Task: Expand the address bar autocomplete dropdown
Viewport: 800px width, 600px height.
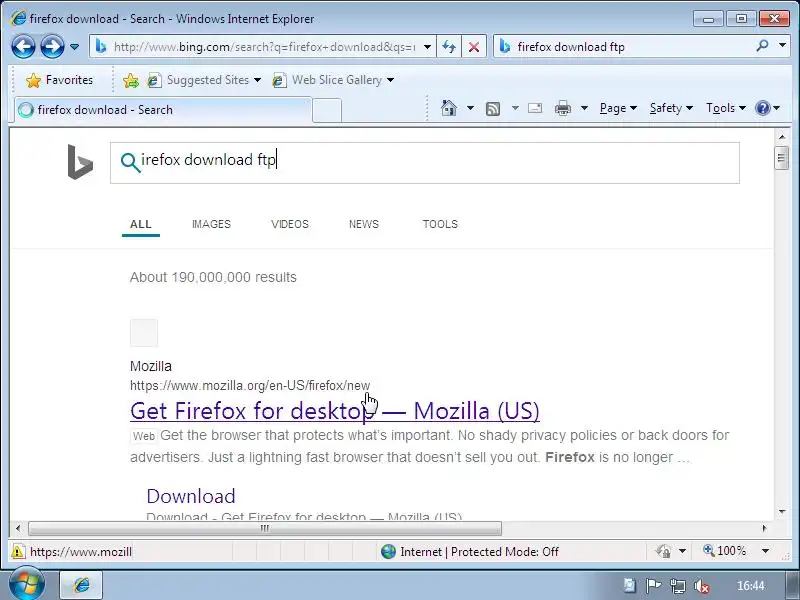Action: (428, 47)
